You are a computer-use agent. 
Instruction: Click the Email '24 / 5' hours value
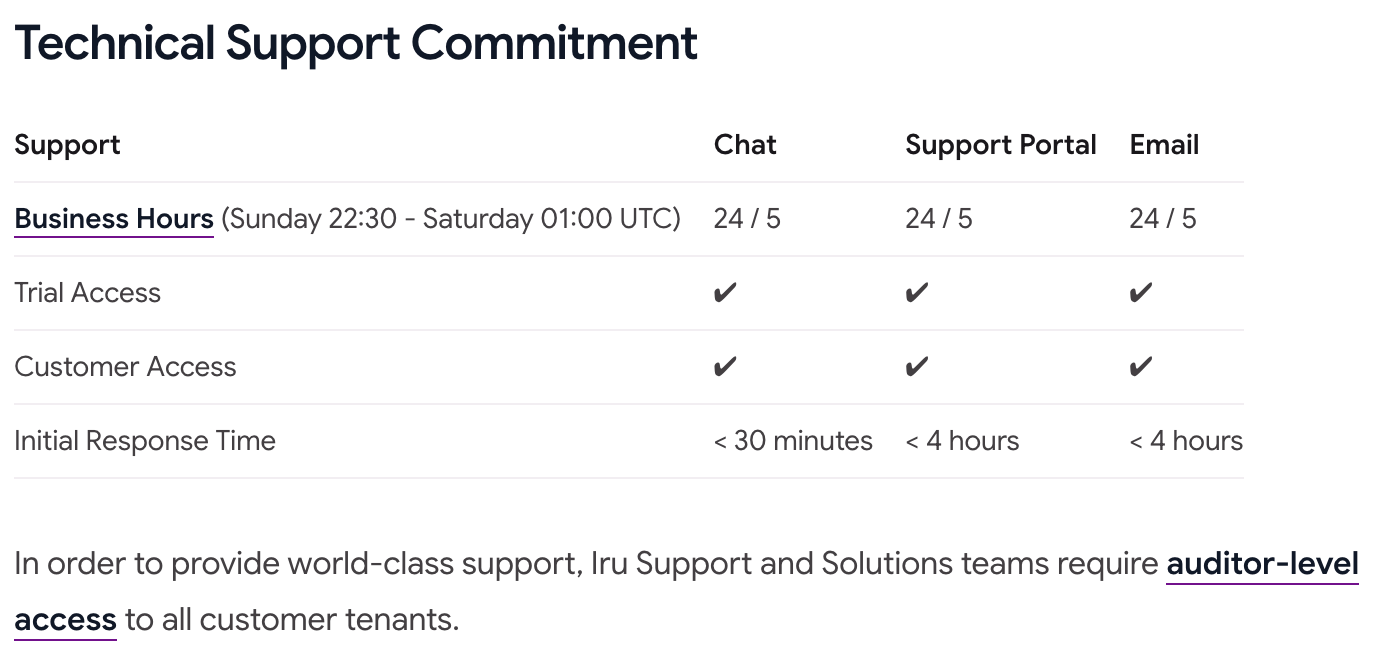click(1163, 219)
